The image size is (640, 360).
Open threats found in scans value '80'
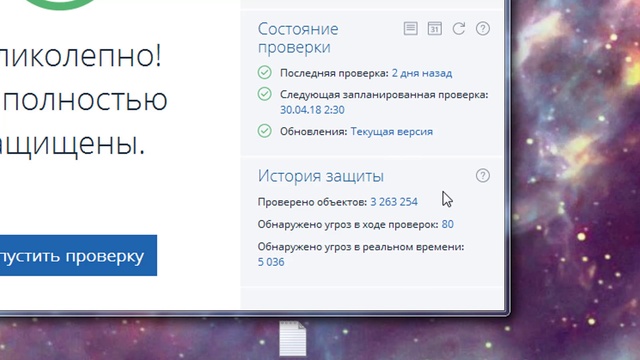tap(447, 224)
